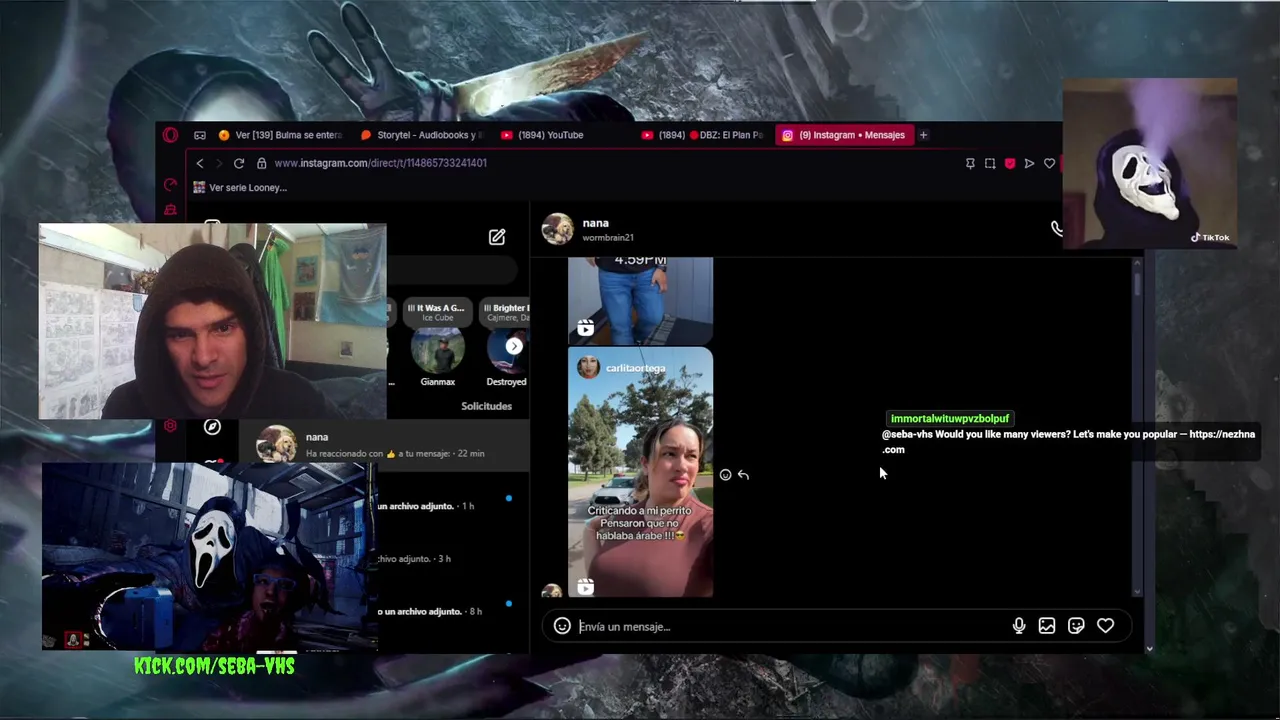Screen dimensions: 1280x720
Task: Reply to the carlitaortega reel message
Action: pos(743,475)
